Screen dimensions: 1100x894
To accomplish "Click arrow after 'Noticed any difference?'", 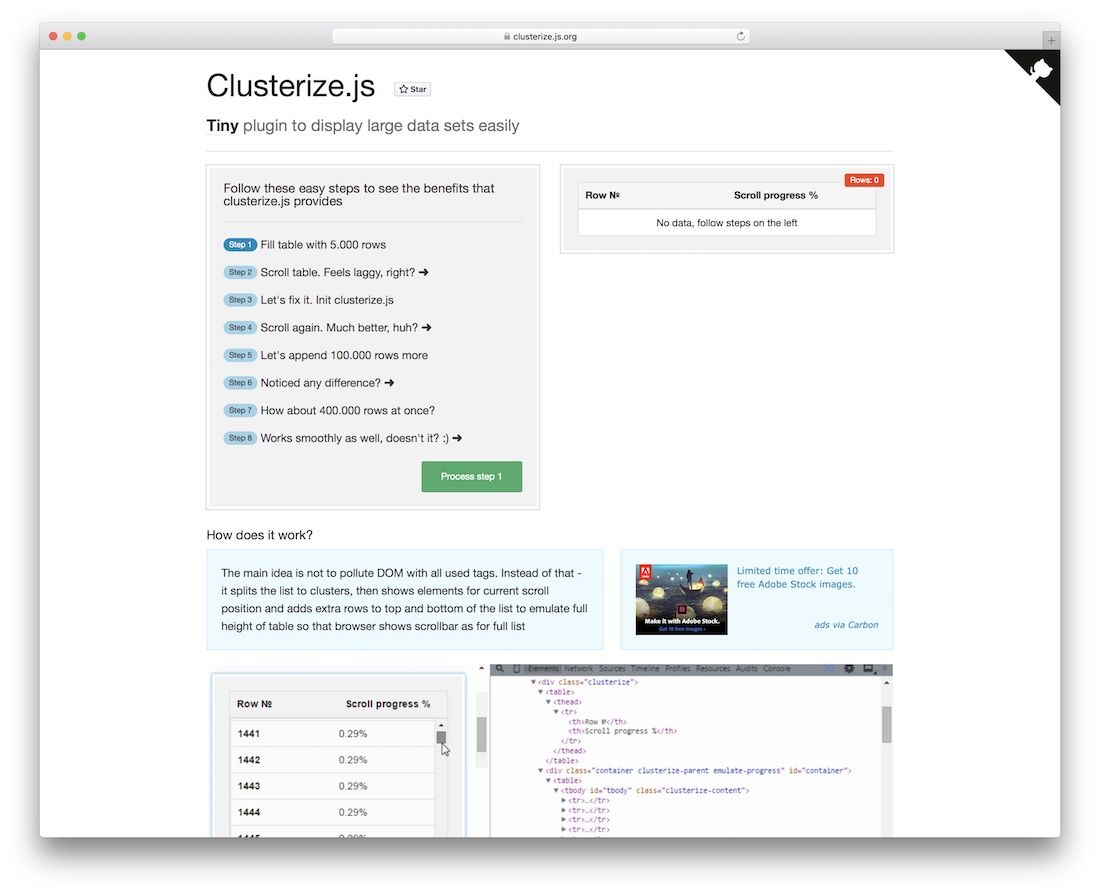I will click(x=389, y=383).
